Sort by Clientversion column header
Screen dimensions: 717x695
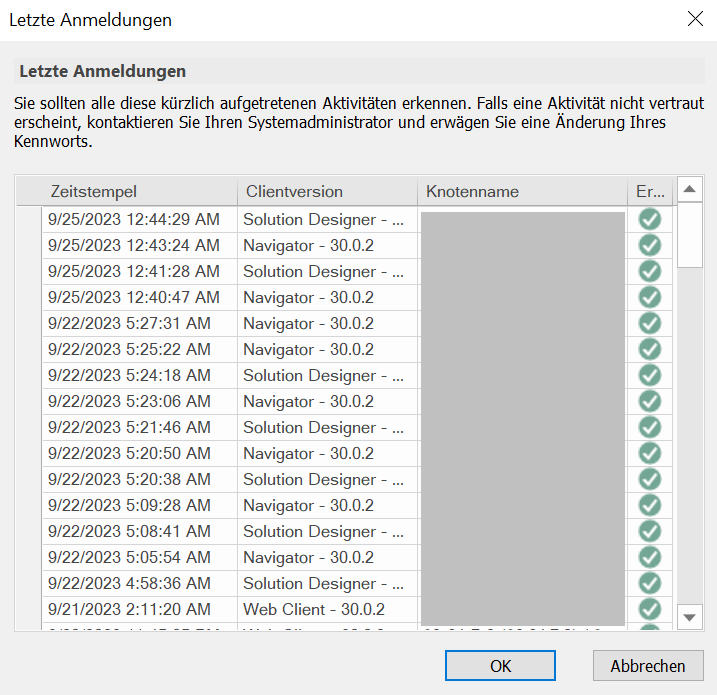pyautogui.click(x=327, y=191)
